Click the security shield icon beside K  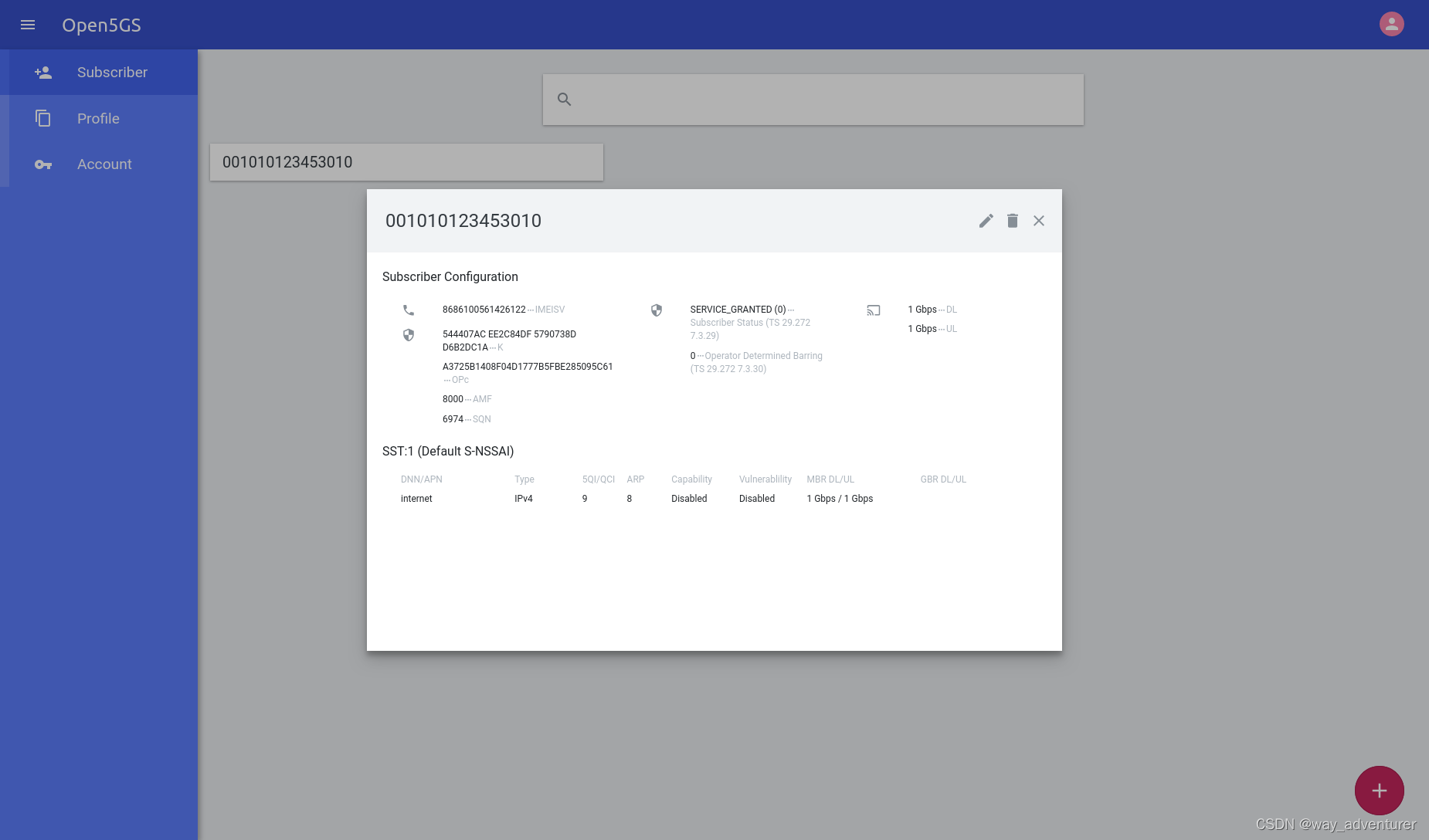[409, 335]
